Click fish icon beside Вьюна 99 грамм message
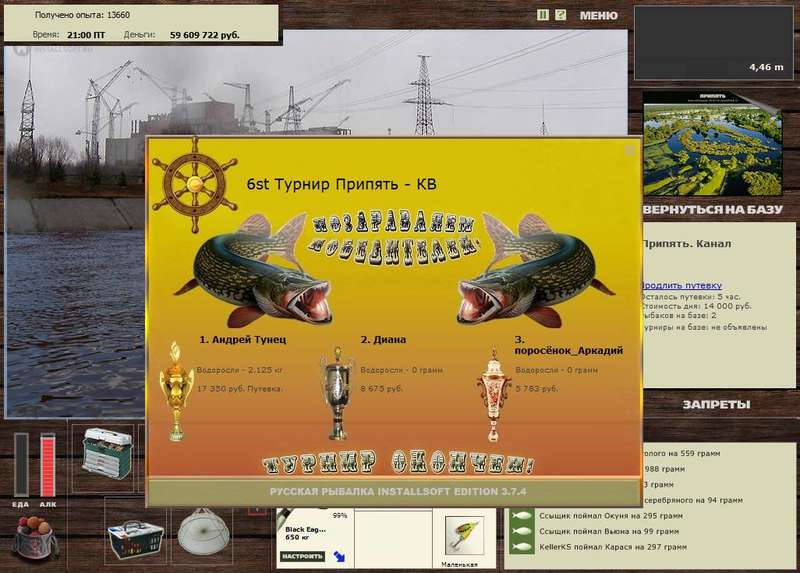Screen dimensions: 800x573 (x=521, y=531)
